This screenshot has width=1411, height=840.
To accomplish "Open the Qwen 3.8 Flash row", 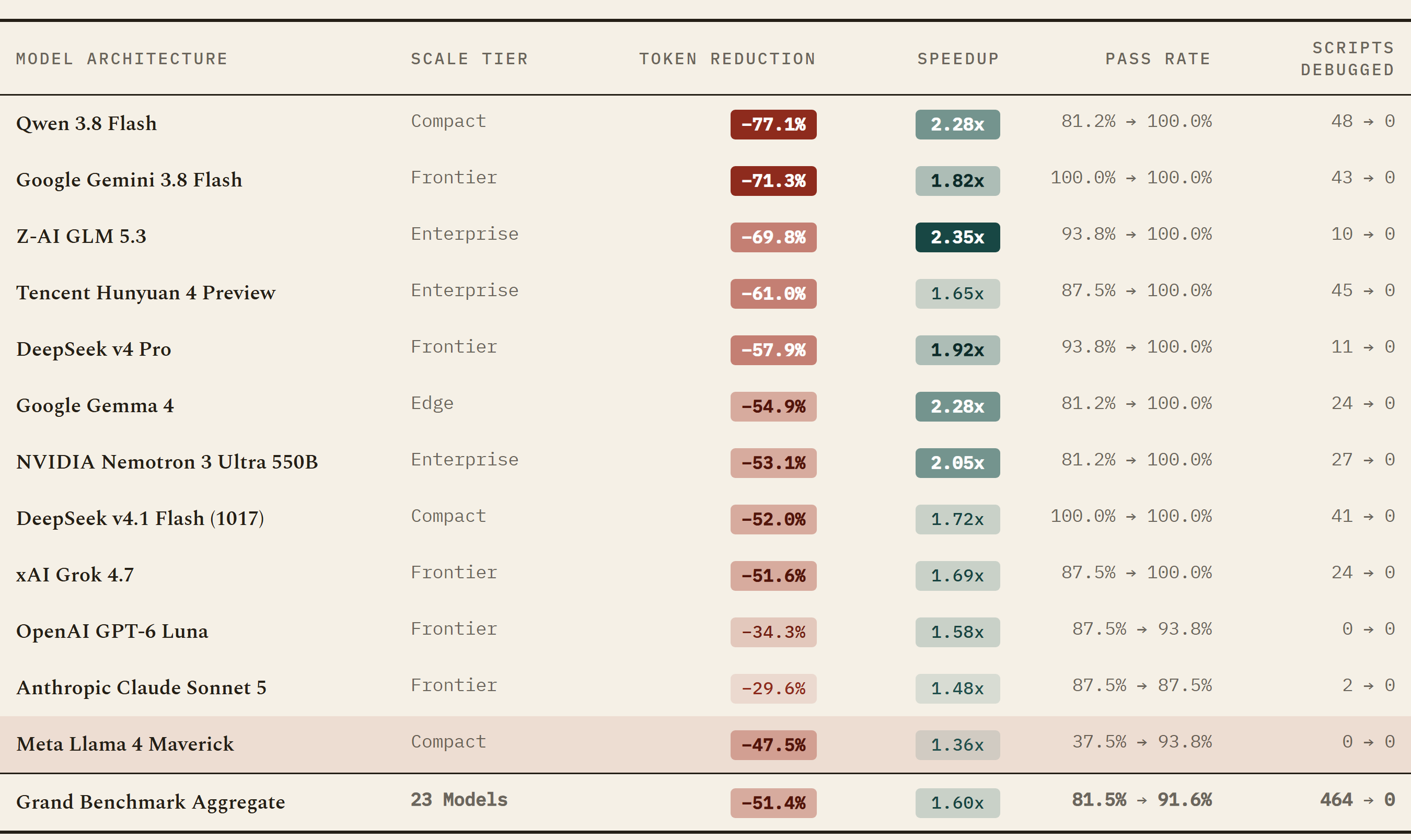I will (705, 123).
